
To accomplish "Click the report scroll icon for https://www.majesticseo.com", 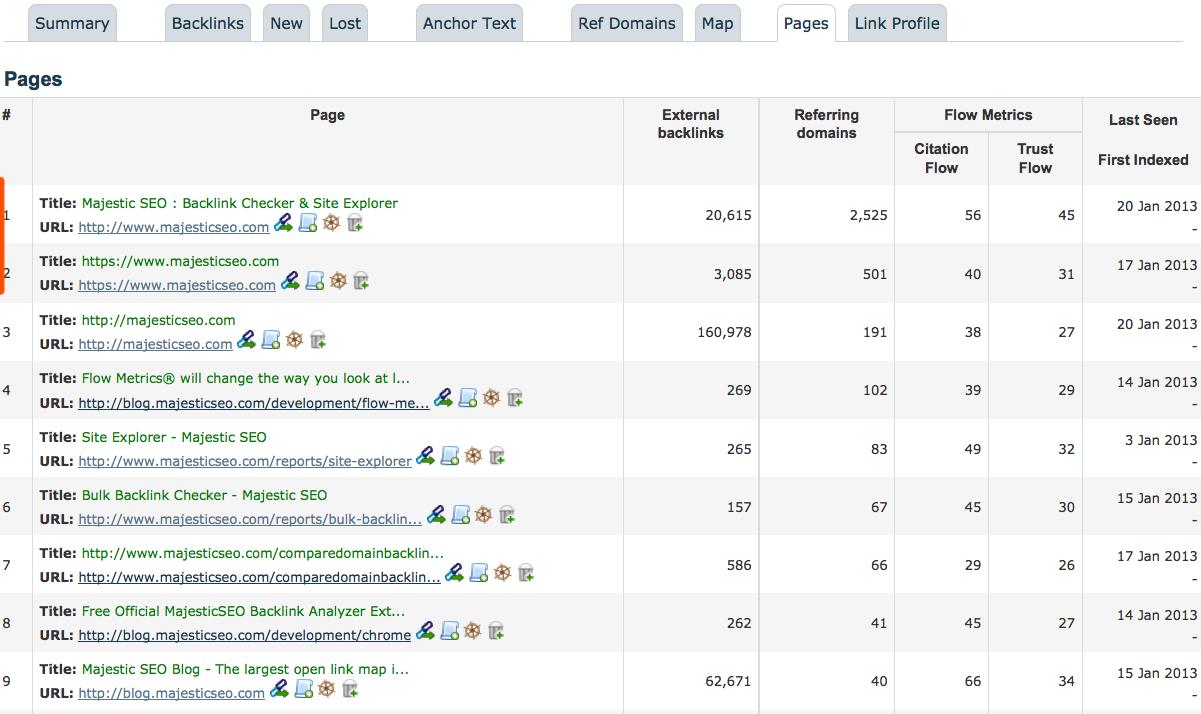I will tap(315, 281).
